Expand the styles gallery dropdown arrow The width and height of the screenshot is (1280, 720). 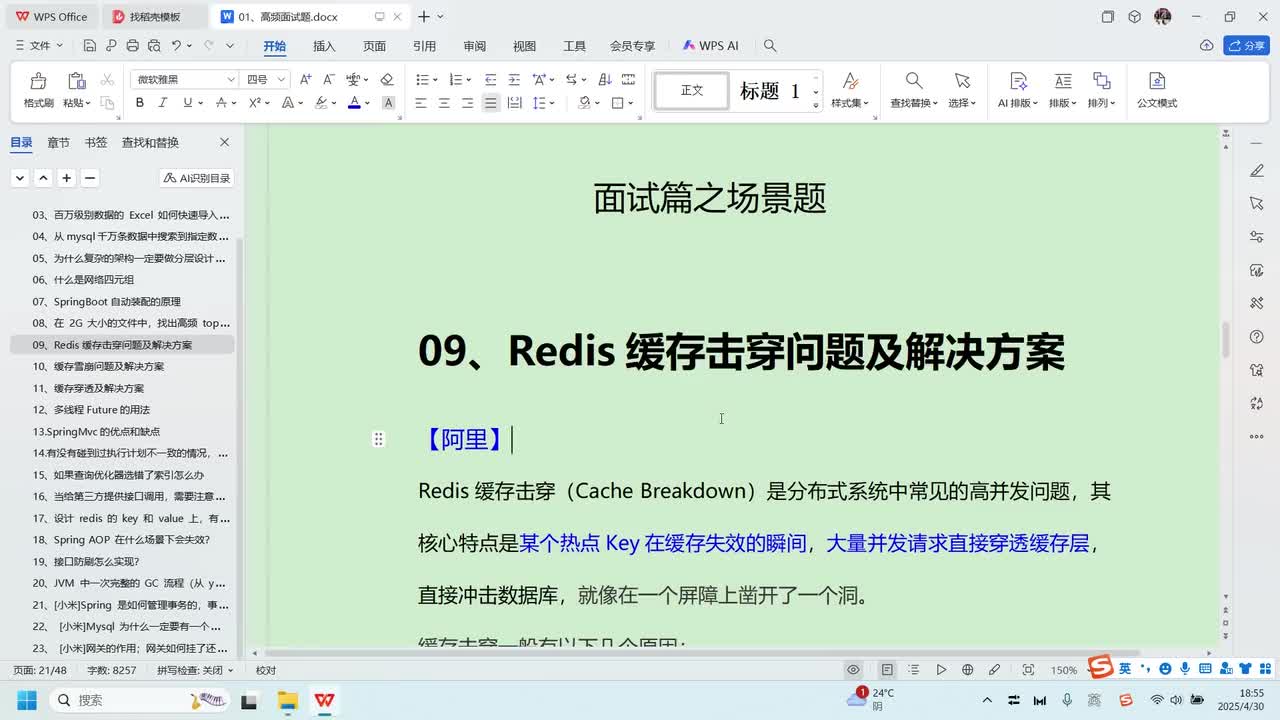[x=816, y=104]
